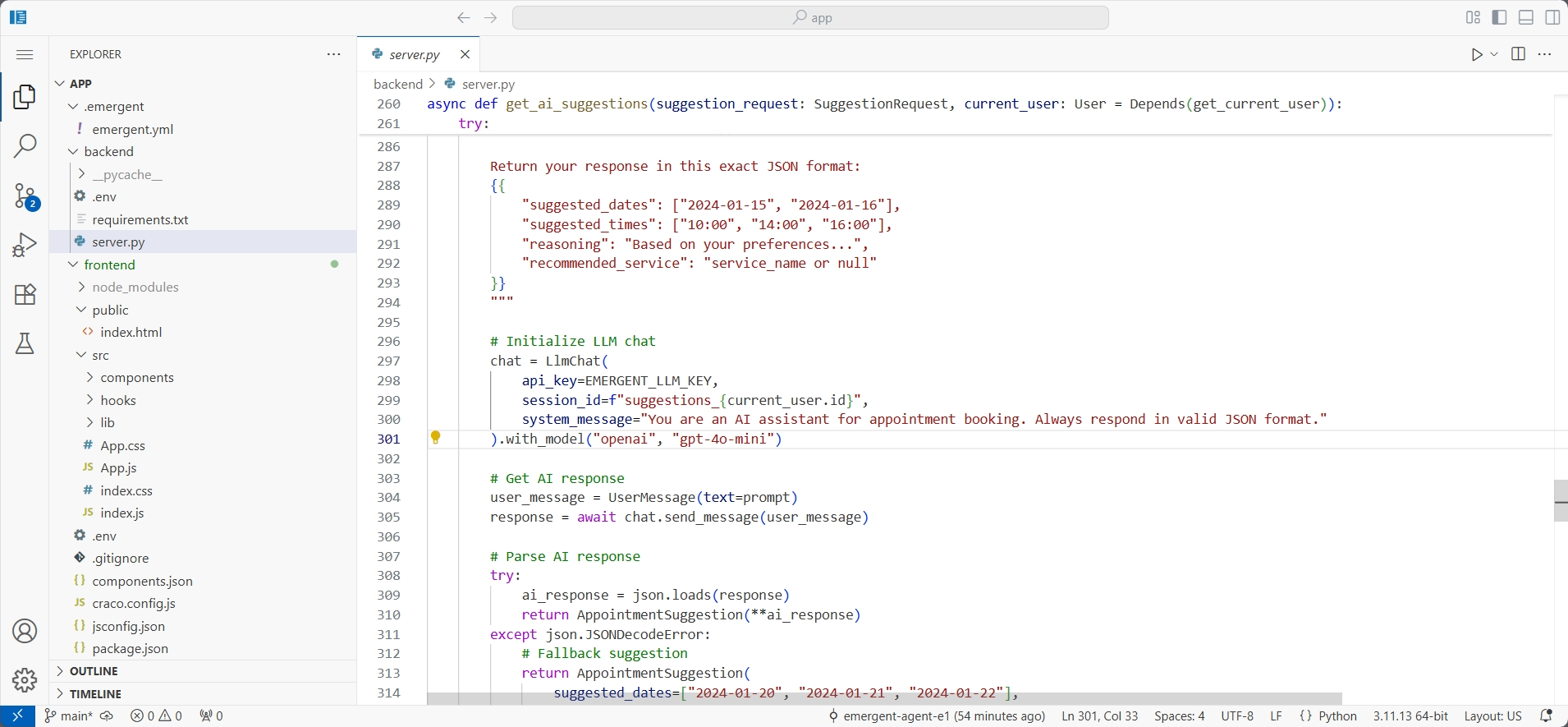Open Explorer Views and More Actions ellipsis
The width and height of the screenshot is (1568, 727).
click(333, 54)
